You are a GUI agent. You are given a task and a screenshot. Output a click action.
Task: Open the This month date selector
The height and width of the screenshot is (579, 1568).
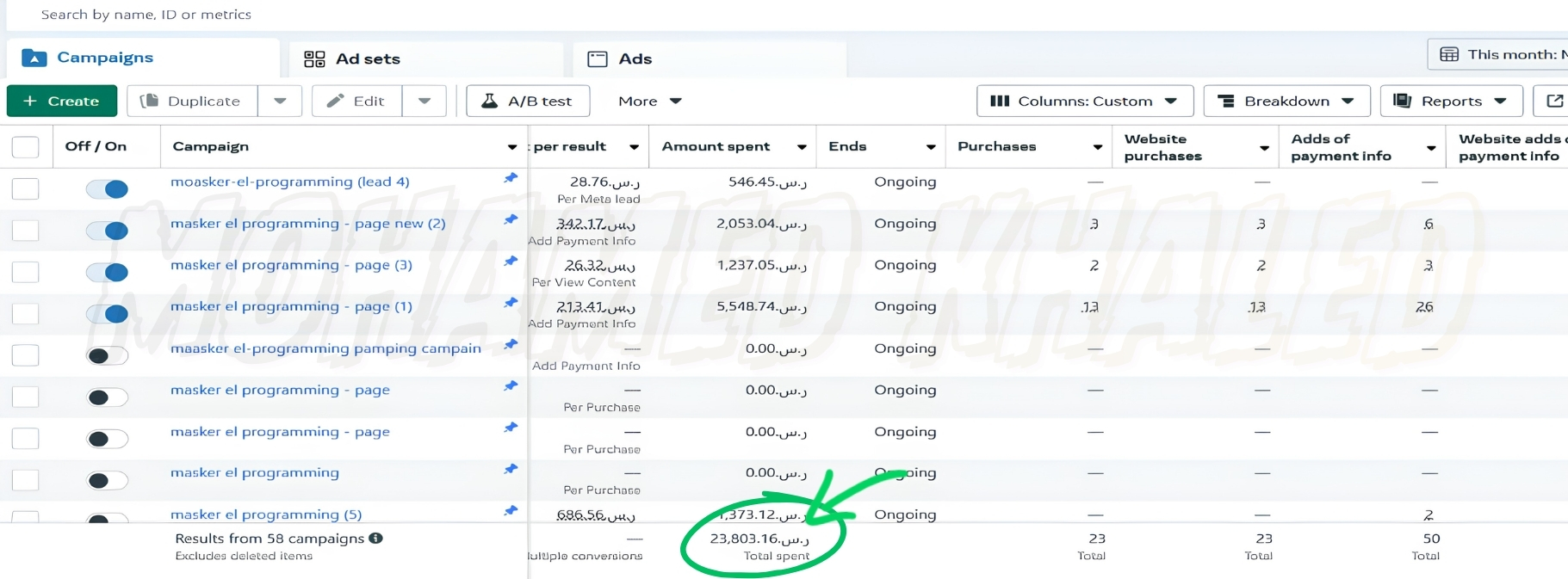pos(1498,54)
